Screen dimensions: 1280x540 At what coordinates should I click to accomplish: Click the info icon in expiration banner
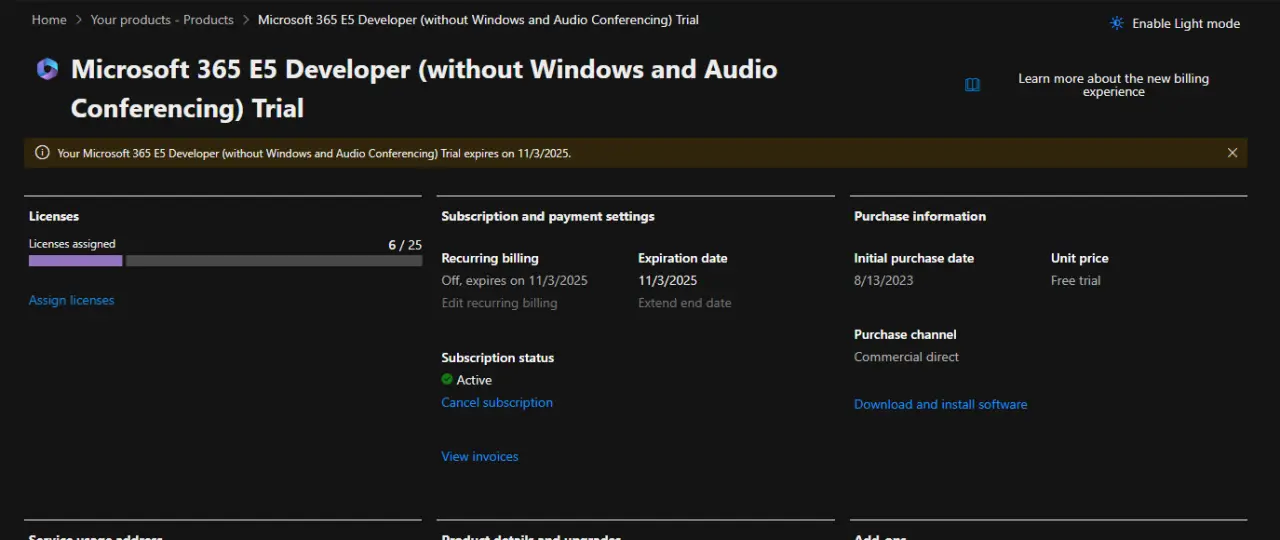coord(42,153)
